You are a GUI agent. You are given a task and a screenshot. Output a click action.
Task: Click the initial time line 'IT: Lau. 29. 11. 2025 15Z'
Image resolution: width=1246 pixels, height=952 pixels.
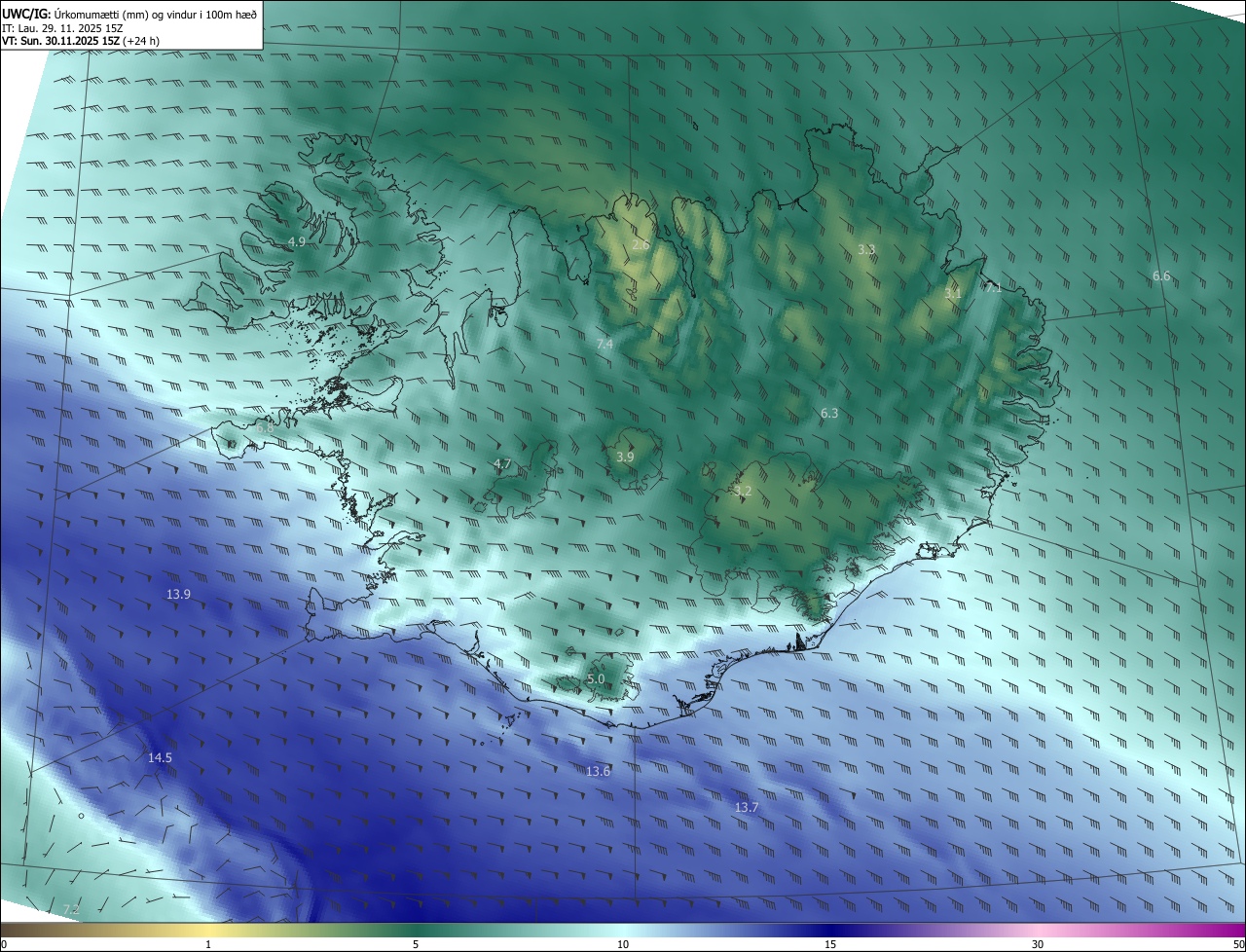coord(62,28)
